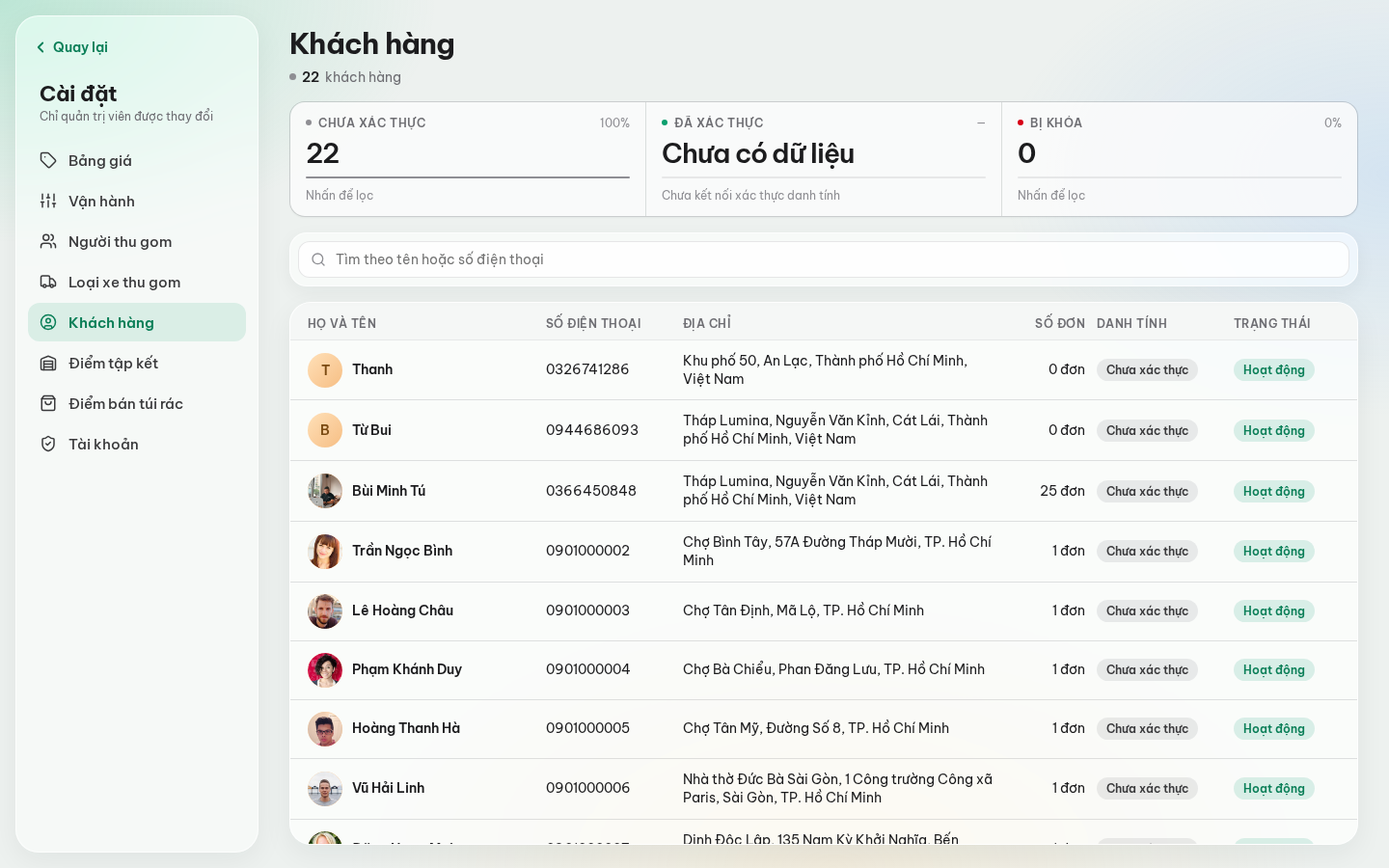This screenshot has height=868, width=1389.
Task: Click phone number 0901000005
Action: pyautogui.click(x=587, y=728)
